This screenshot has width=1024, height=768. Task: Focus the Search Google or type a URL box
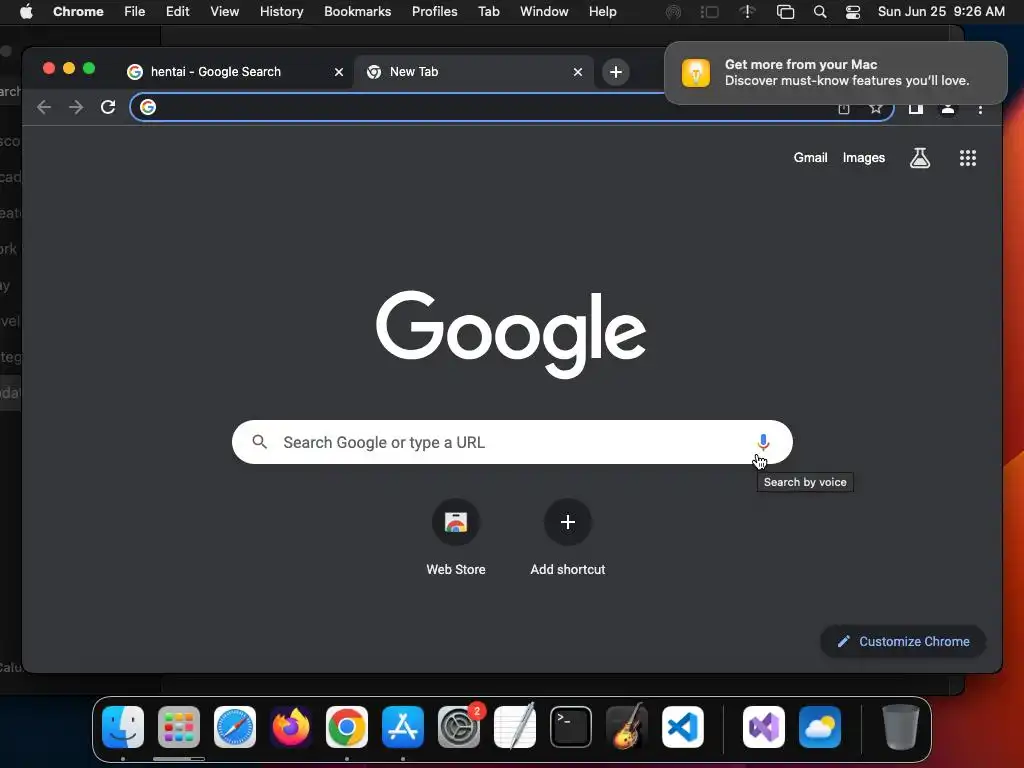coord(512,442)
